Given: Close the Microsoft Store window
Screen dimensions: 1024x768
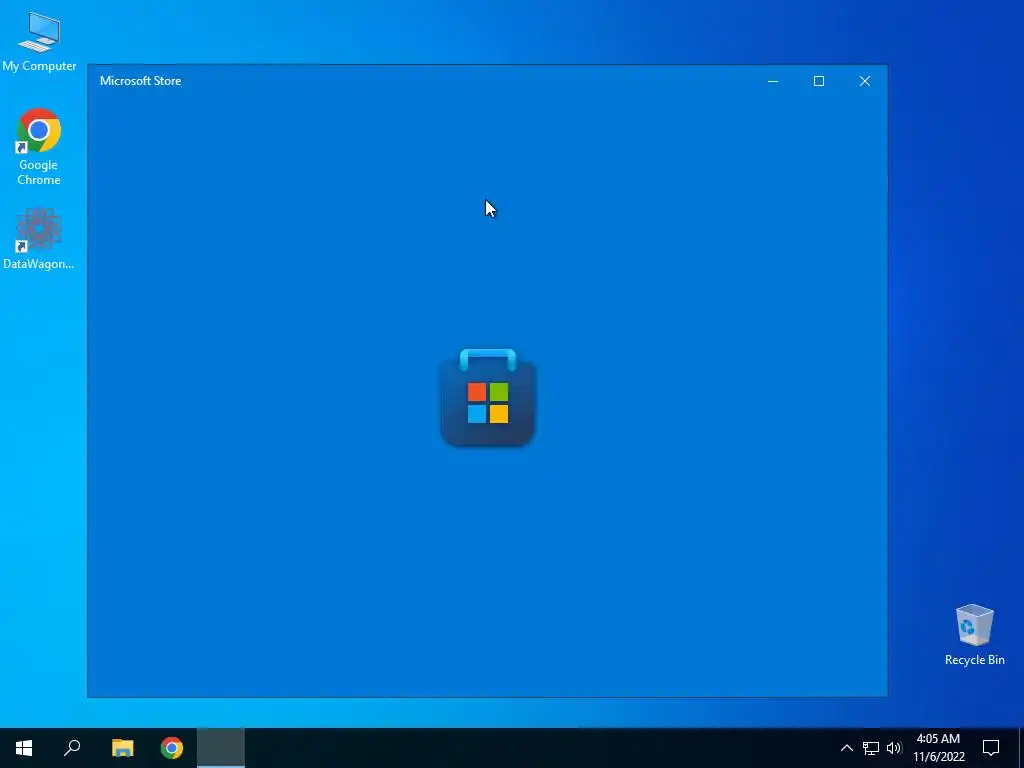Looking at the screenshot, I should 865,81.
